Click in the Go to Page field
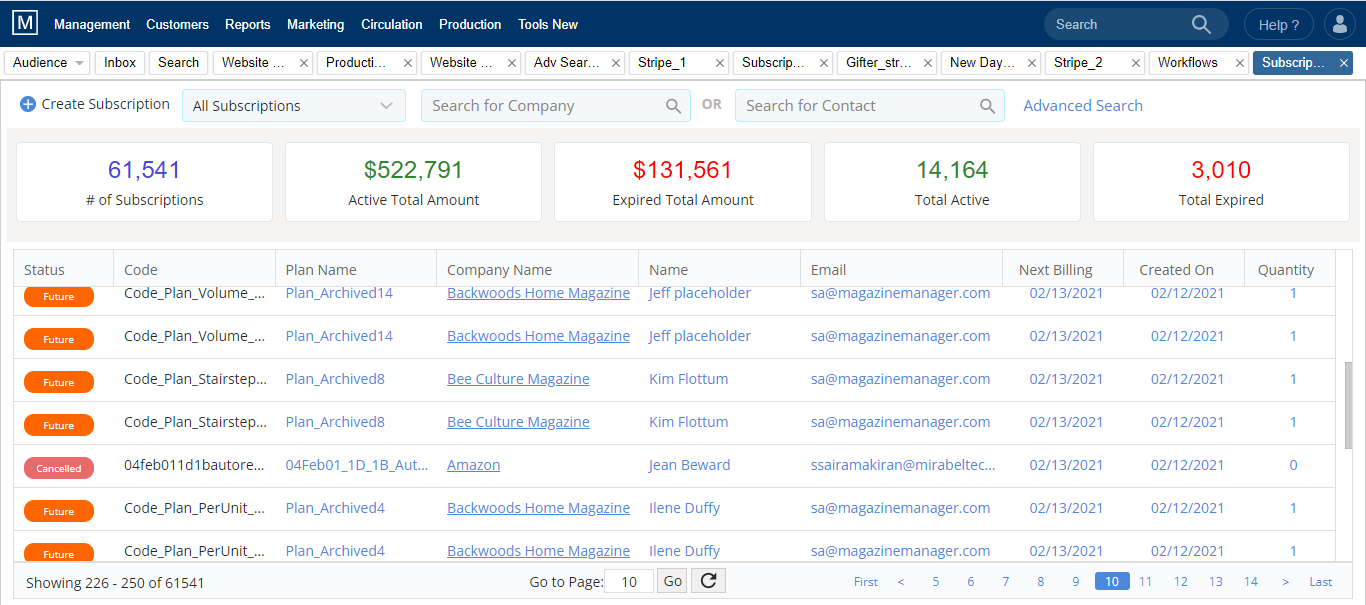The image size is (1366, 605). (x=629, y=581)
